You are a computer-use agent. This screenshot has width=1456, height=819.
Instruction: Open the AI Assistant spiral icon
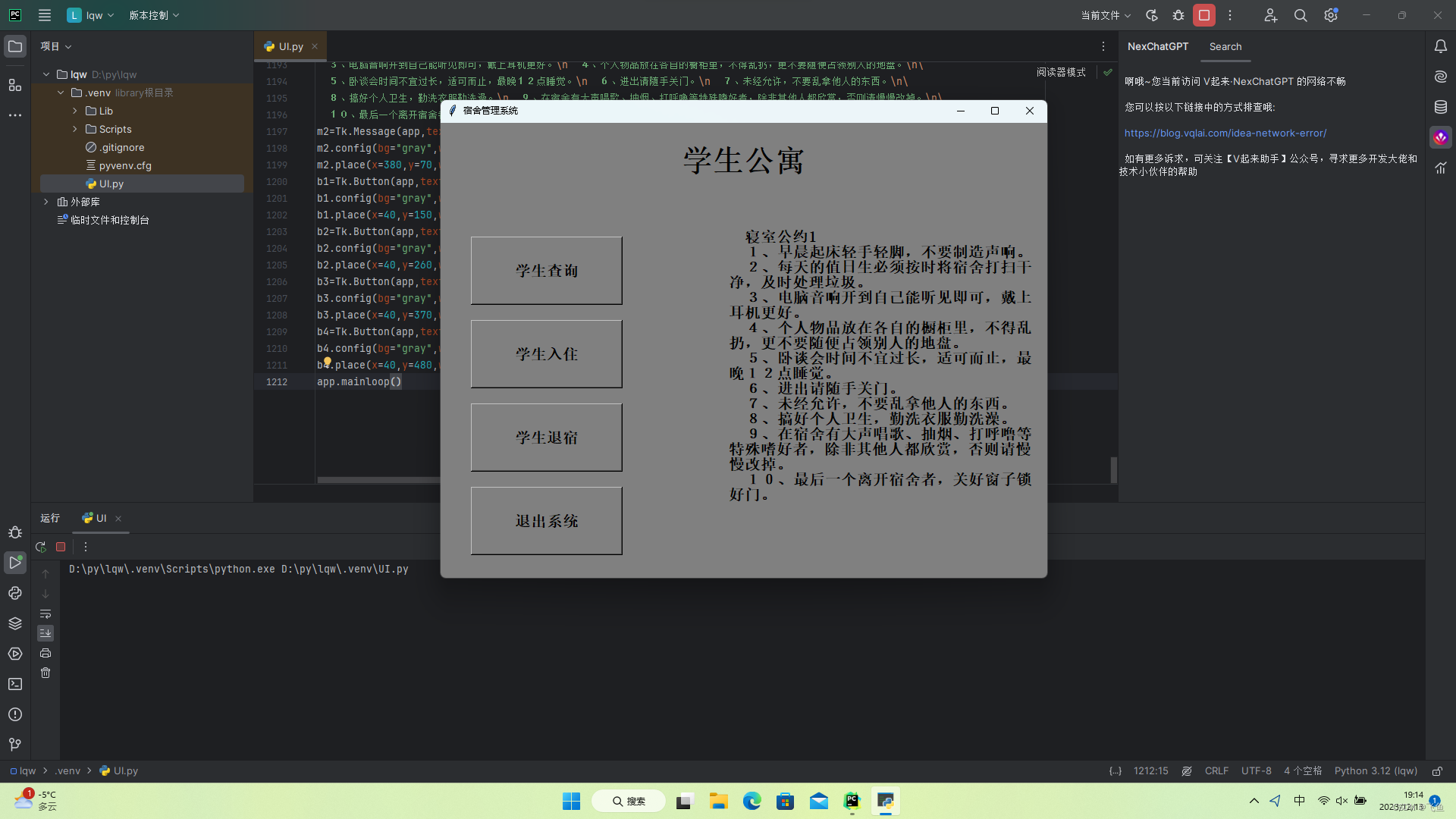[x=1441, y=77]
